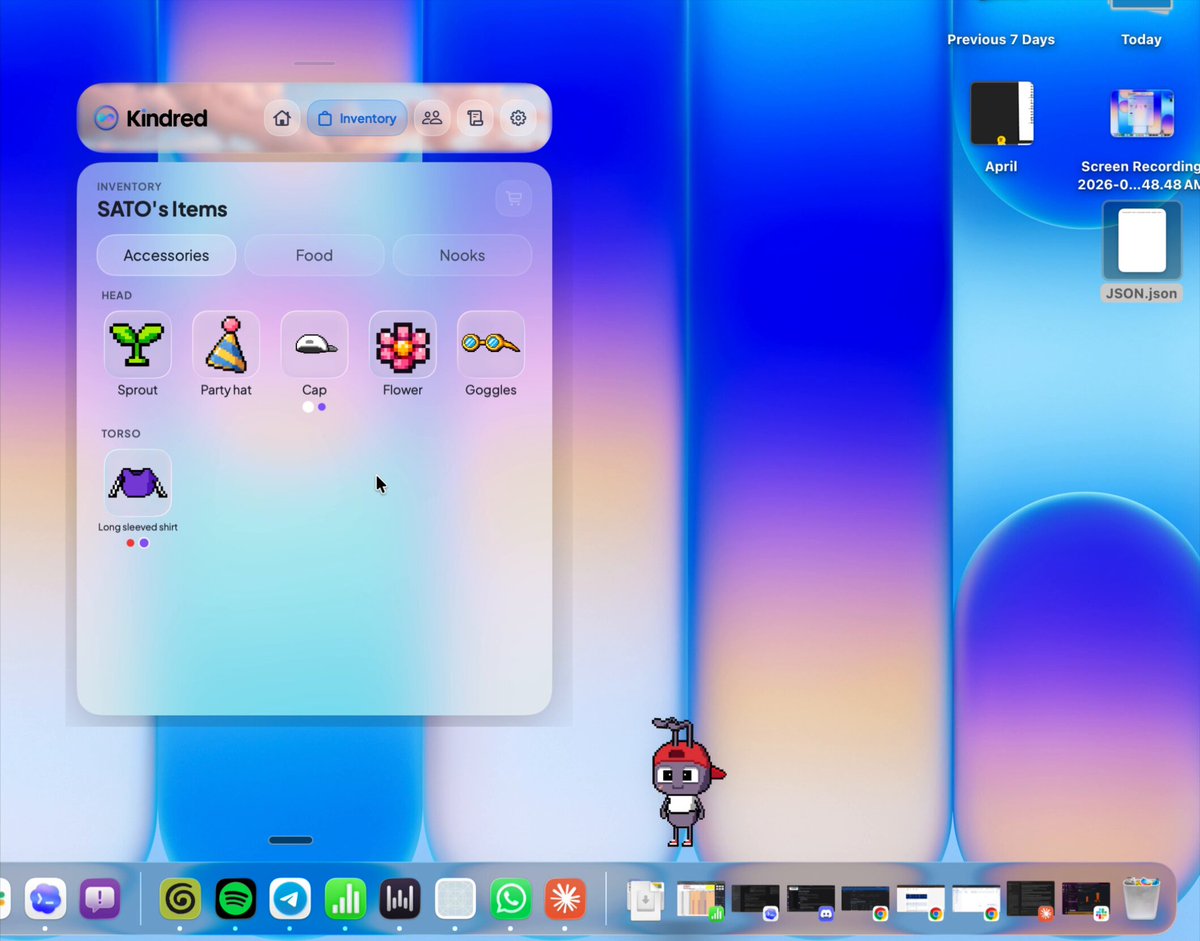Restore the minimized Claude window in dock

(x=1031, y=900)
